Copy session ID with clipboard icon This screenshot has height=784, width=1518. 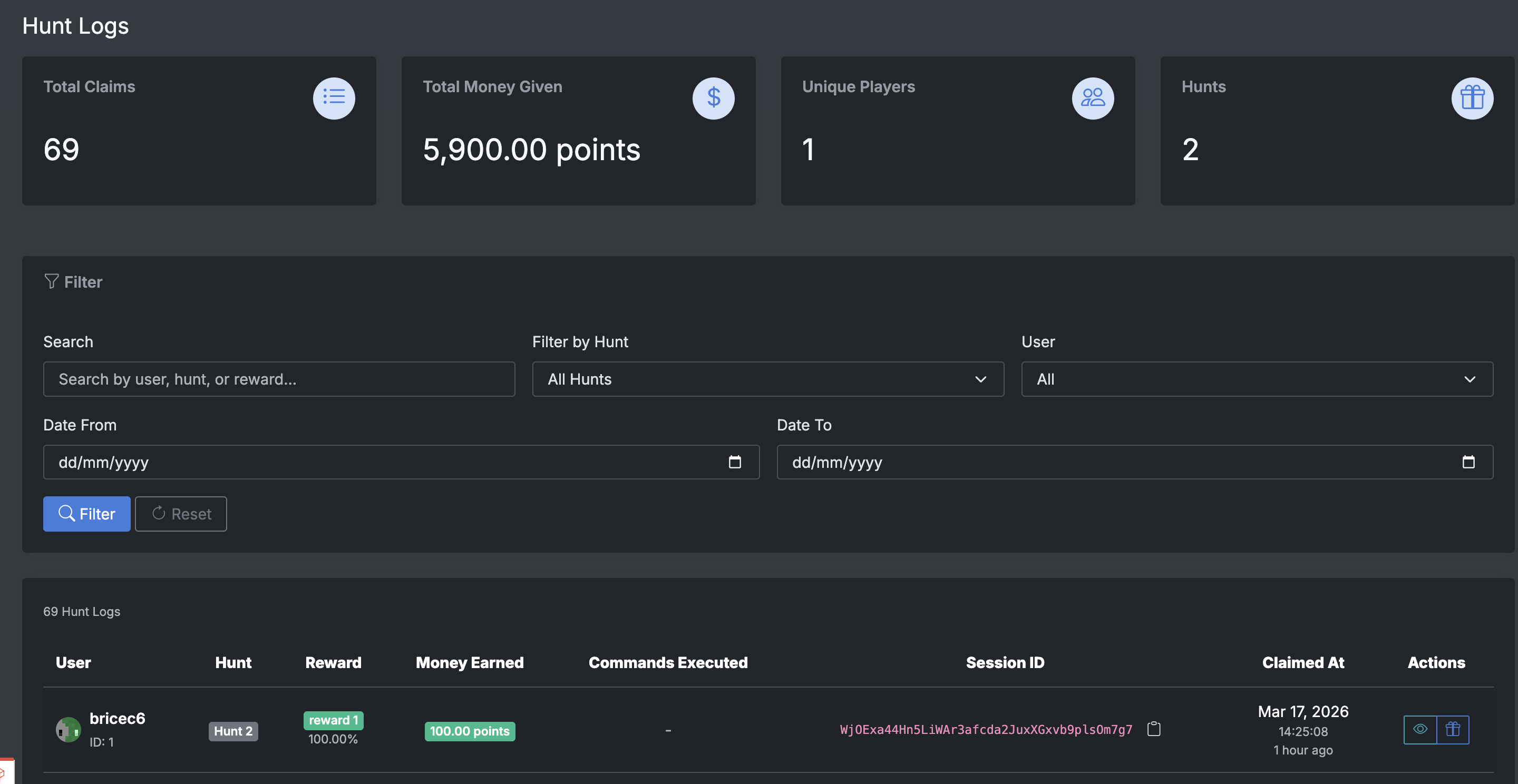(1154, 729)
